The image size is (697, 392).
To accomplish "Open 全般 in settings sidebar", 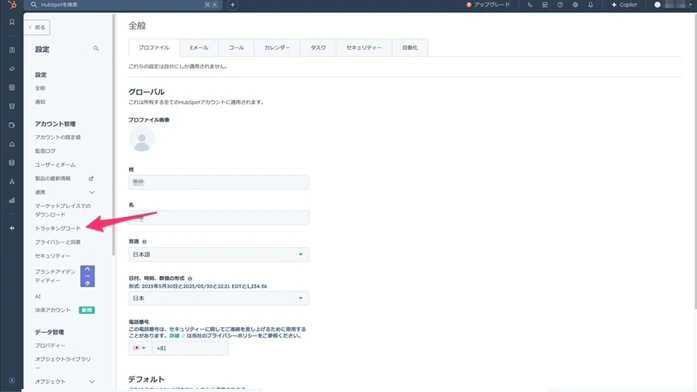I will point(40,88).
